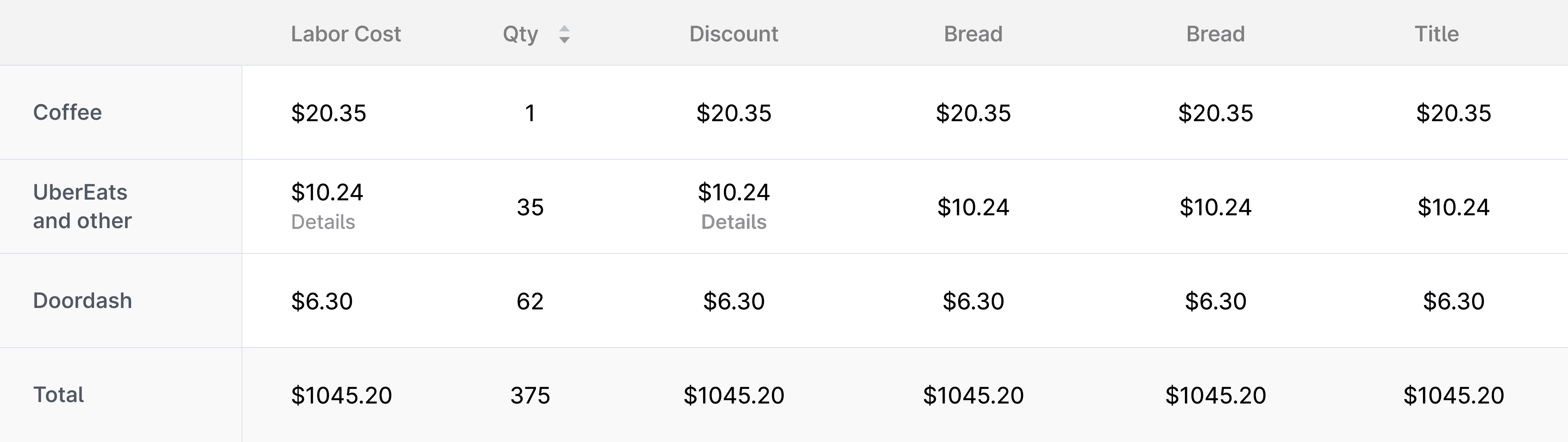The image size is (1568, 442).
Task: Select the Doordash row label
Action: (x=82, y=301)
